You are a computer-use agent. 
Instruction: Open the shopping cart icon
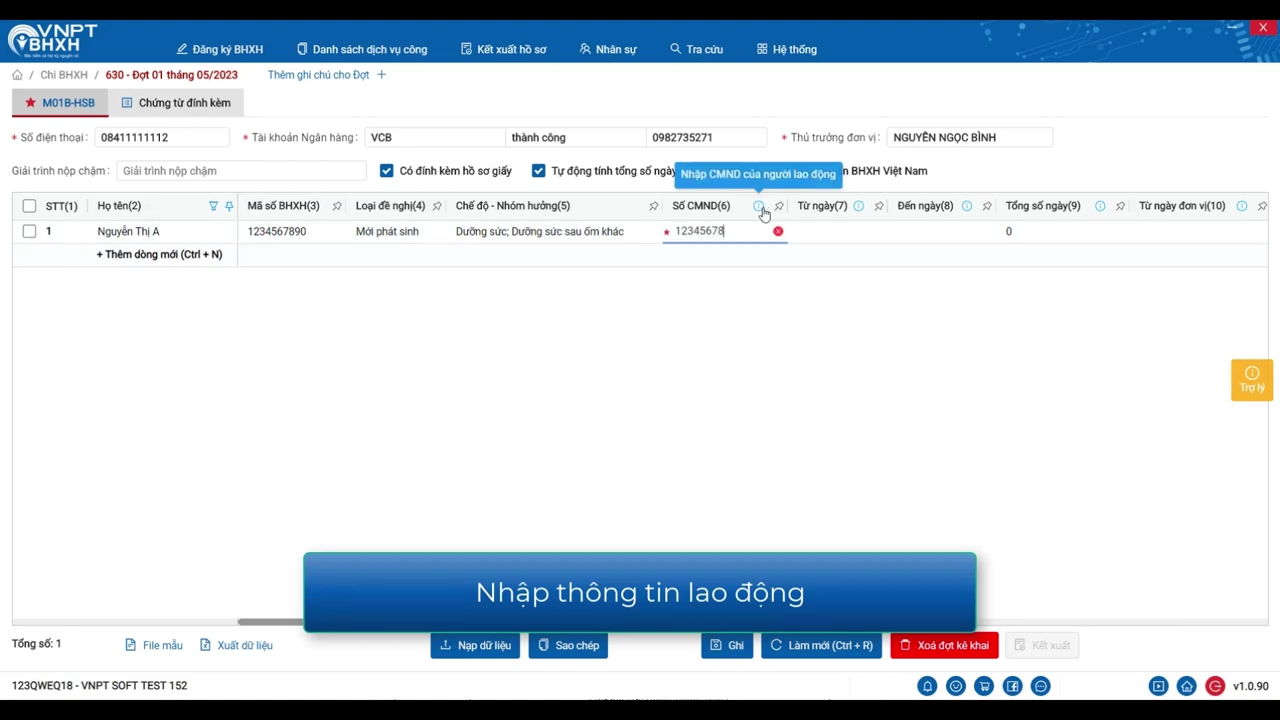click(984, 686)
